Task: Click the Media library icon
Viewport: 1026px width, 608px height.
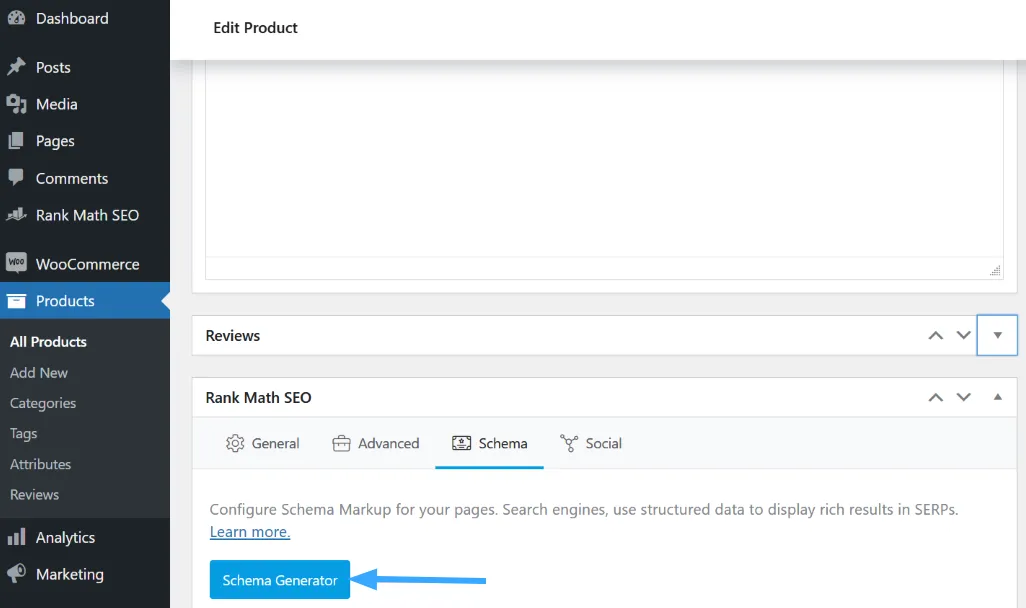Action: (x=16, y=104)
